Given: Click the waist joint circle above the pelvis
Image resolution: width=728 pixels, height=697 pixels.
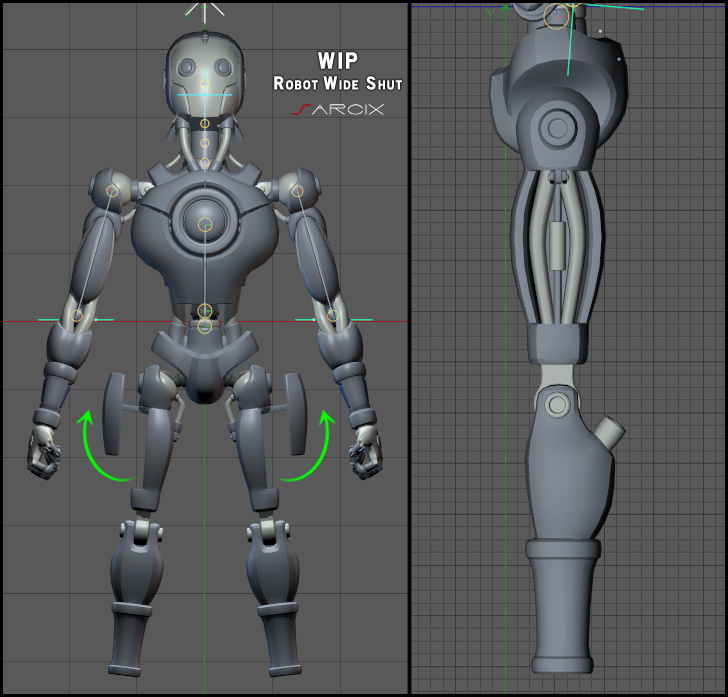Looking at the screenshot, I should [205, 311].
